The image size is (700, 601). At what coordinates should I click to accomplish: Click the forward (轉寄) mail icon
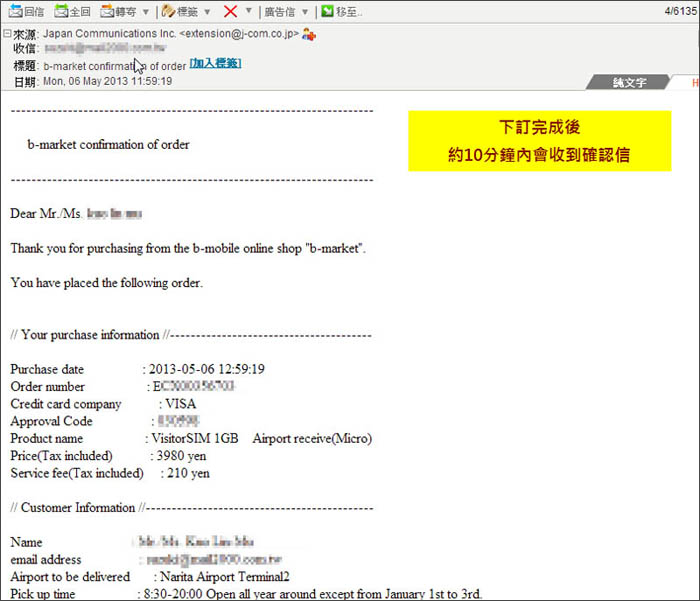click(108, 11)
